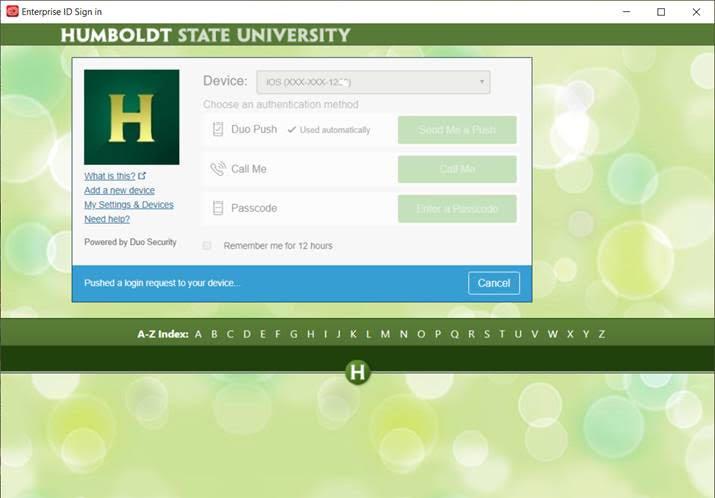Click the Send Me a Push button
The width and height of the screenshot is (715, 498).
(457, 130)
